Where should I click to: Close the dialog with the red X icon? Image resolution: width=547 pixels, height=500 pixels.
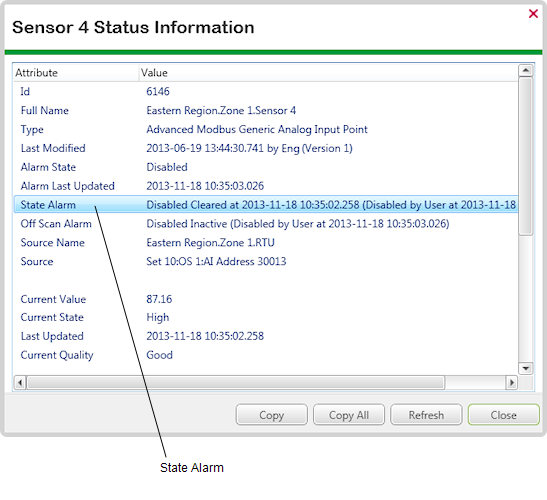click(x=533, y=14)
